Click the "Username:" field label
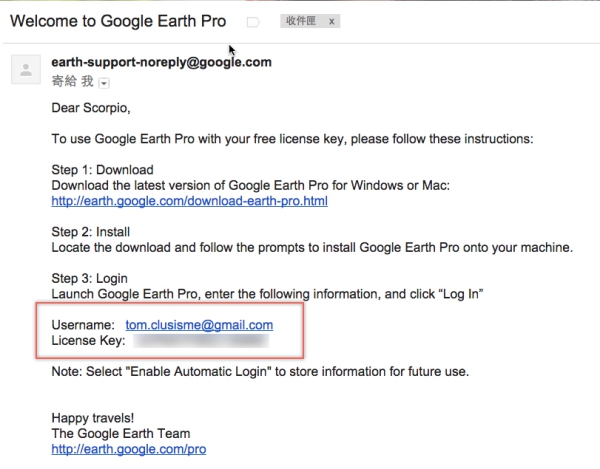 point(83,325)
